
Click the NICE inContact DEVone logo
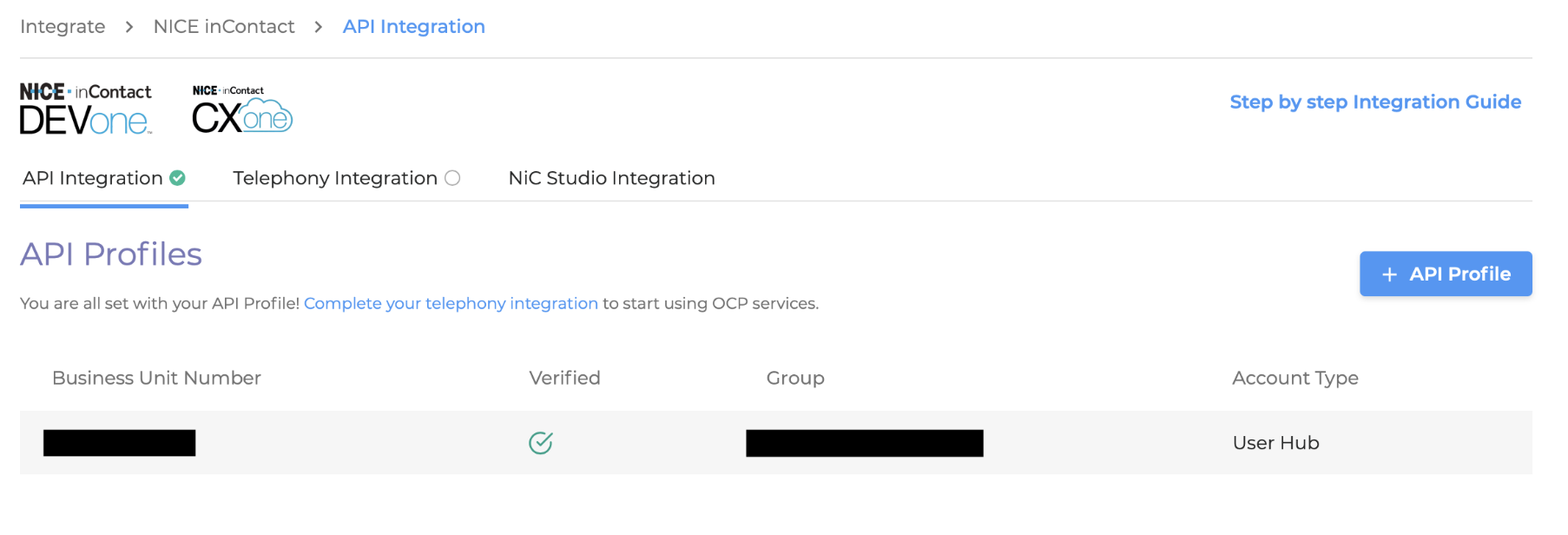point(85,109)
